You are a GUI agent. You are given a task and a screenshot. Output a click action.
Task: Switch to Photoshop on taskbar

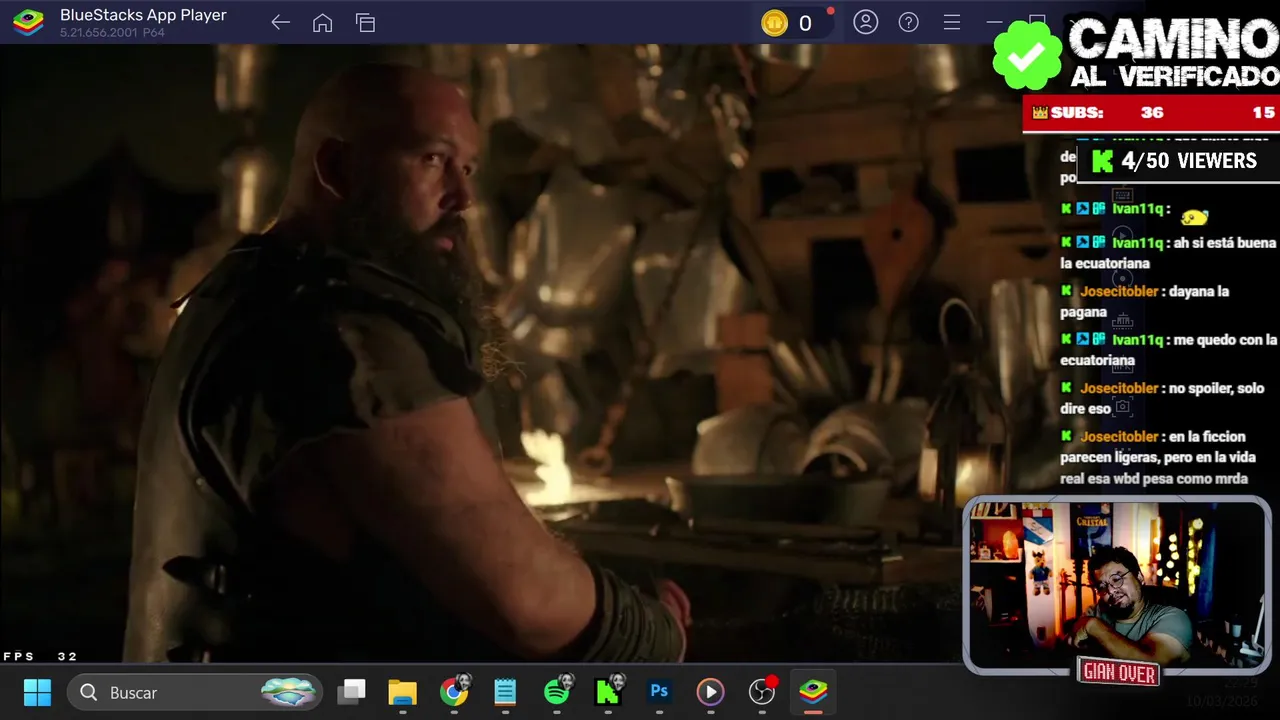[x=659, y=691]
